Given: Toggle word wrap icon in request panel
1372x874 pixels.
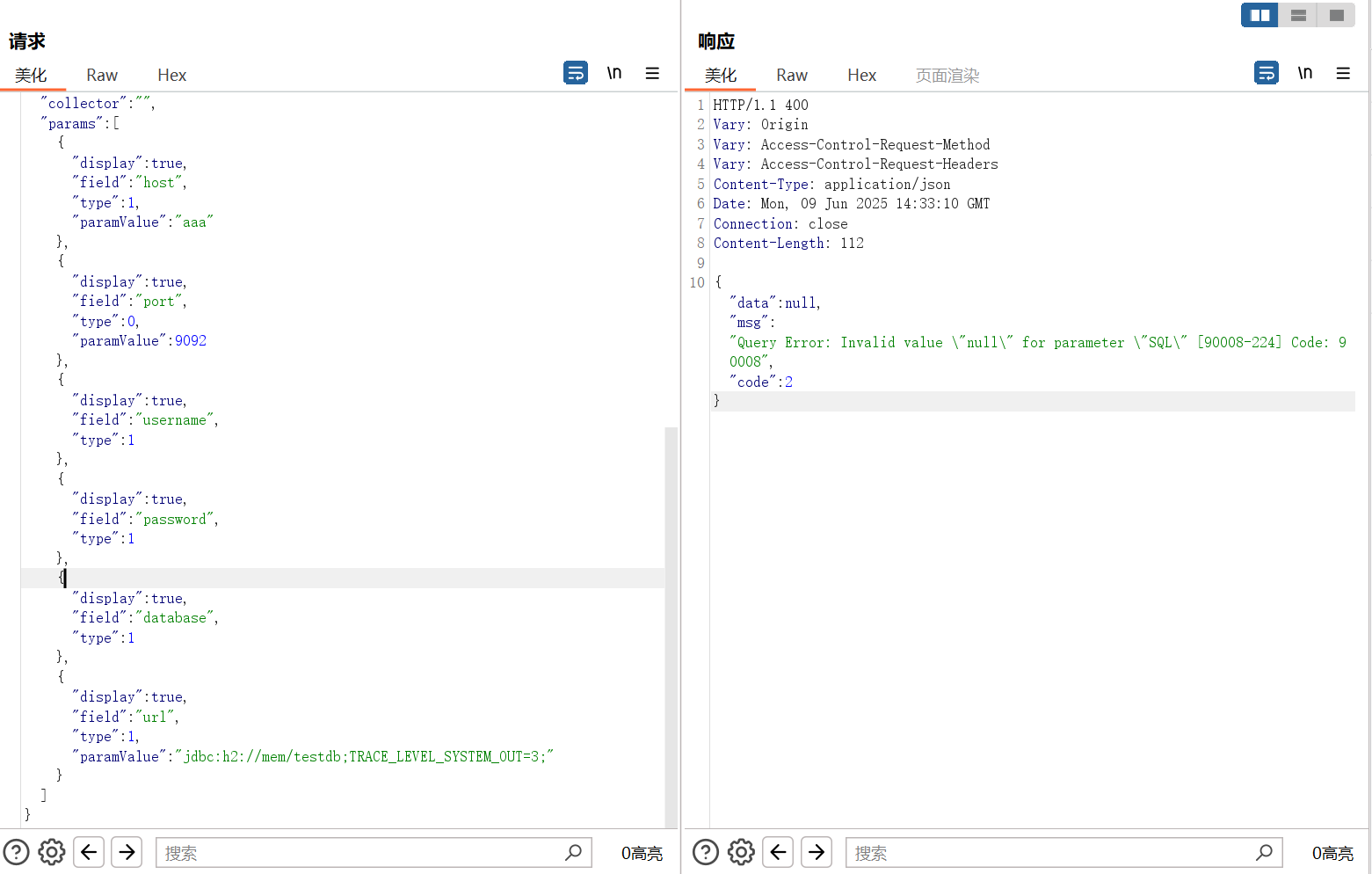Looking at the screenshot, I should pyautogui.click(x=575, y=73).
